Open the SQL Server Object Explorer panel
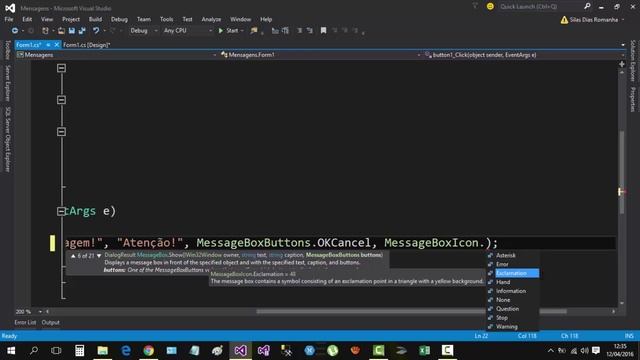The image size is (640, 360). pos(7,140)
